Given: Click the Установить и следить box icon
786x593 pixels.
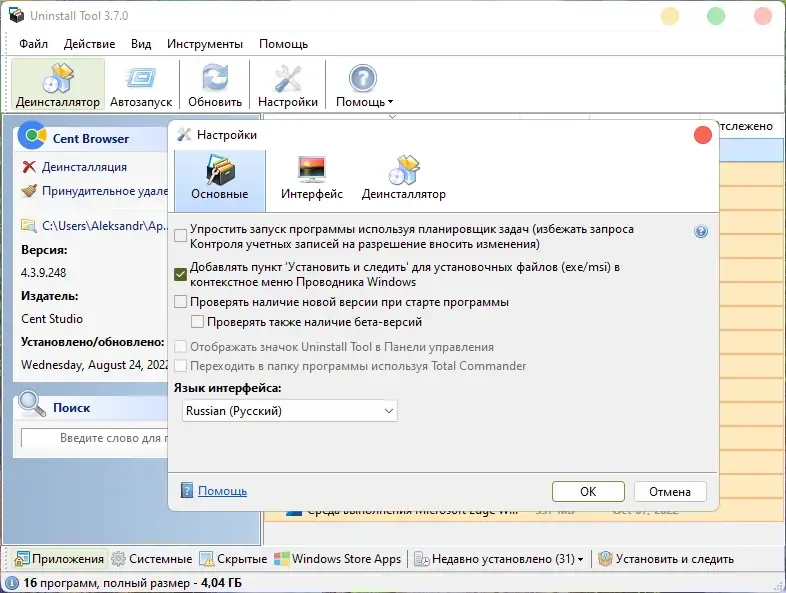Looking at the screenshot, I should click(x=606, y=559).
